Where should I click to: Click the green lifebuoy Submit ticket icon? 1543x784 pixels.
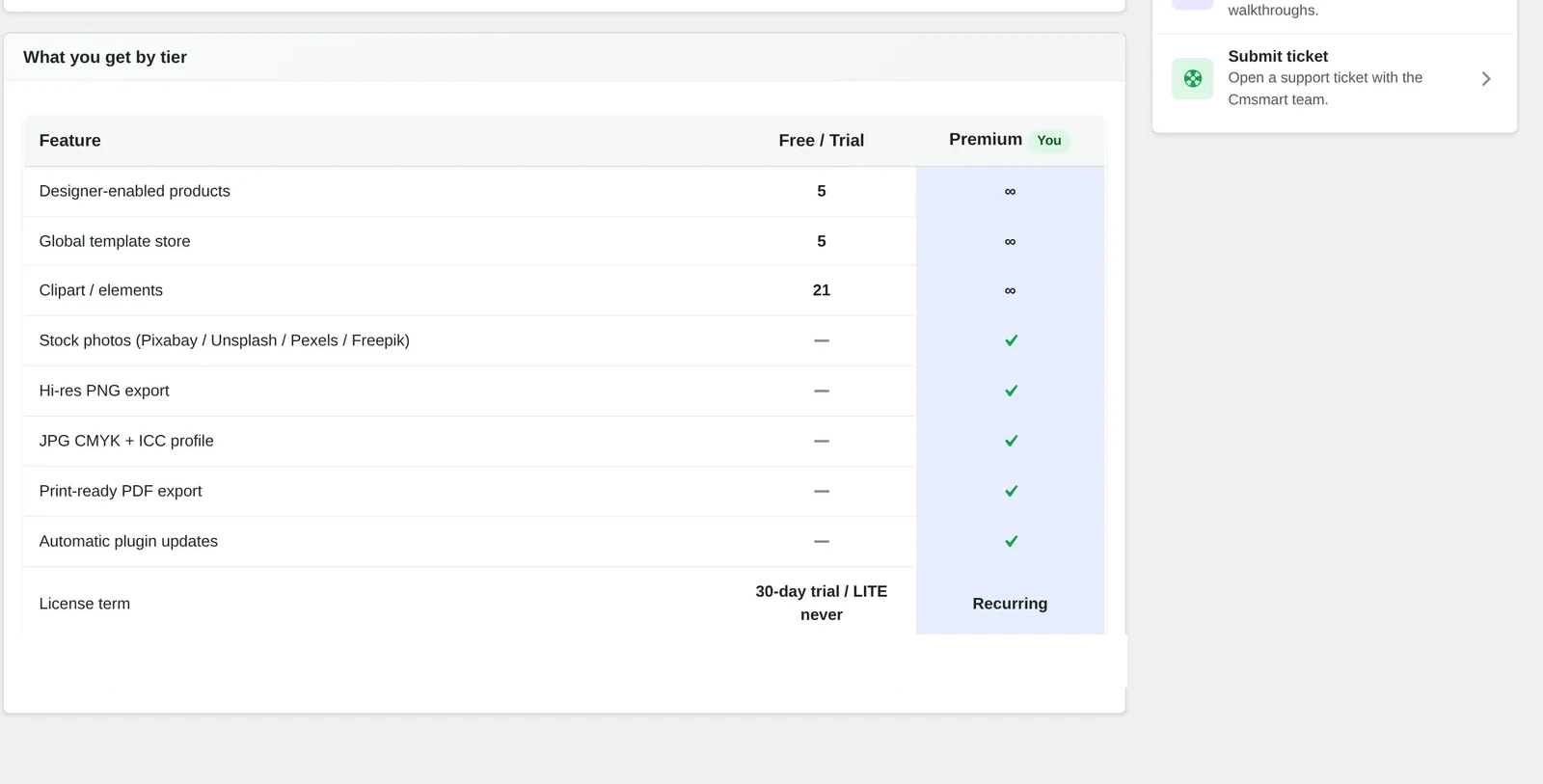tap(1193, 79)
